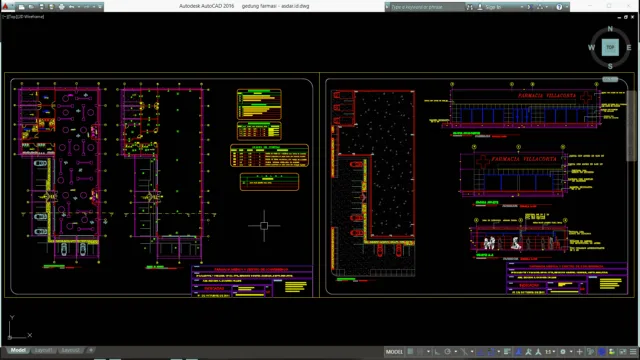Expand Customize Quick Access Toolbar dropdown
Image resolution: width=640 pixels, height=360 pixels.
coord(100,7)
